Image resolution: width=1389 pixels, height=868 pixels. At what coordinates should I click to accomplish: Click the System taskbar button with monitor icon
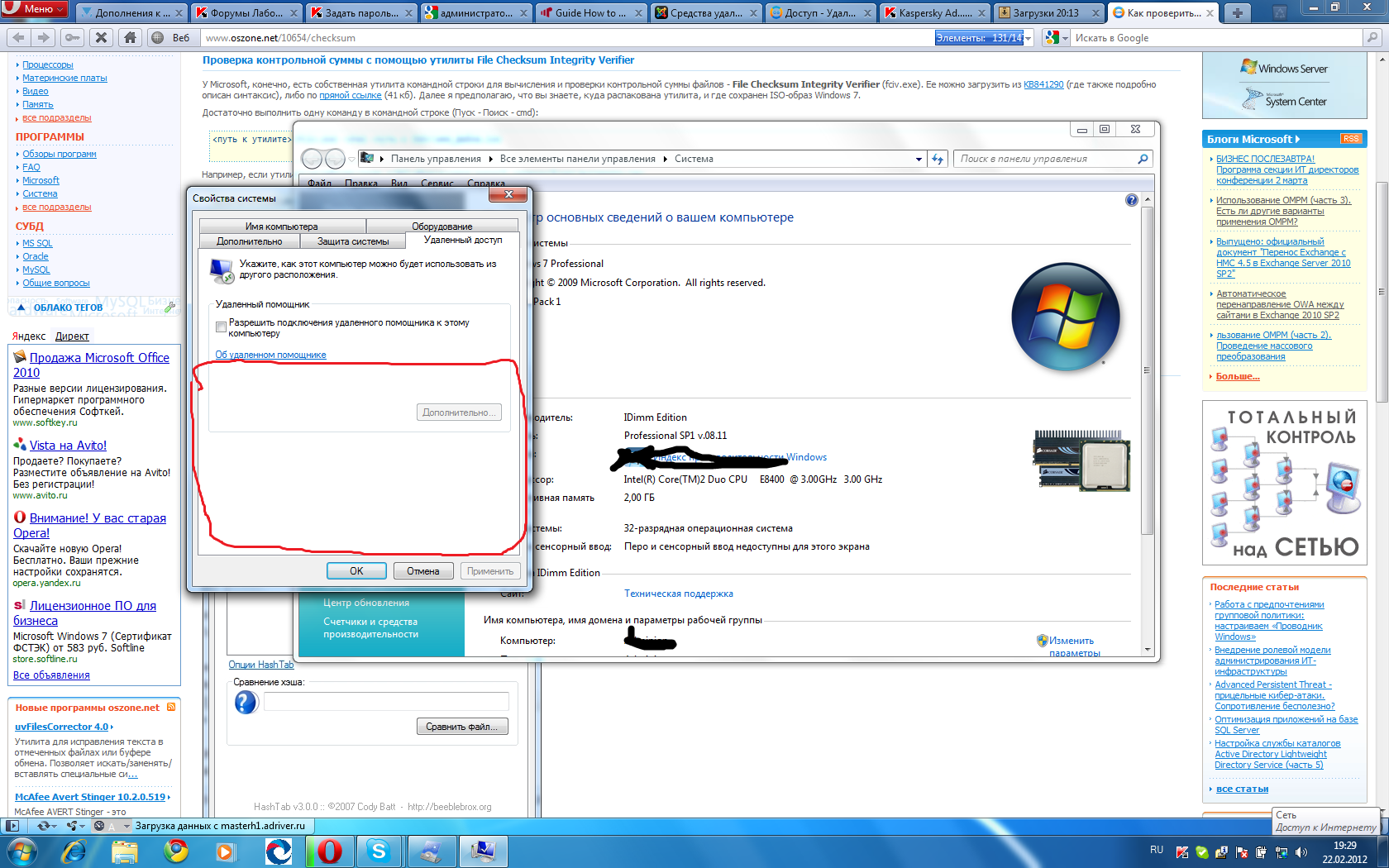click(482, 851)
